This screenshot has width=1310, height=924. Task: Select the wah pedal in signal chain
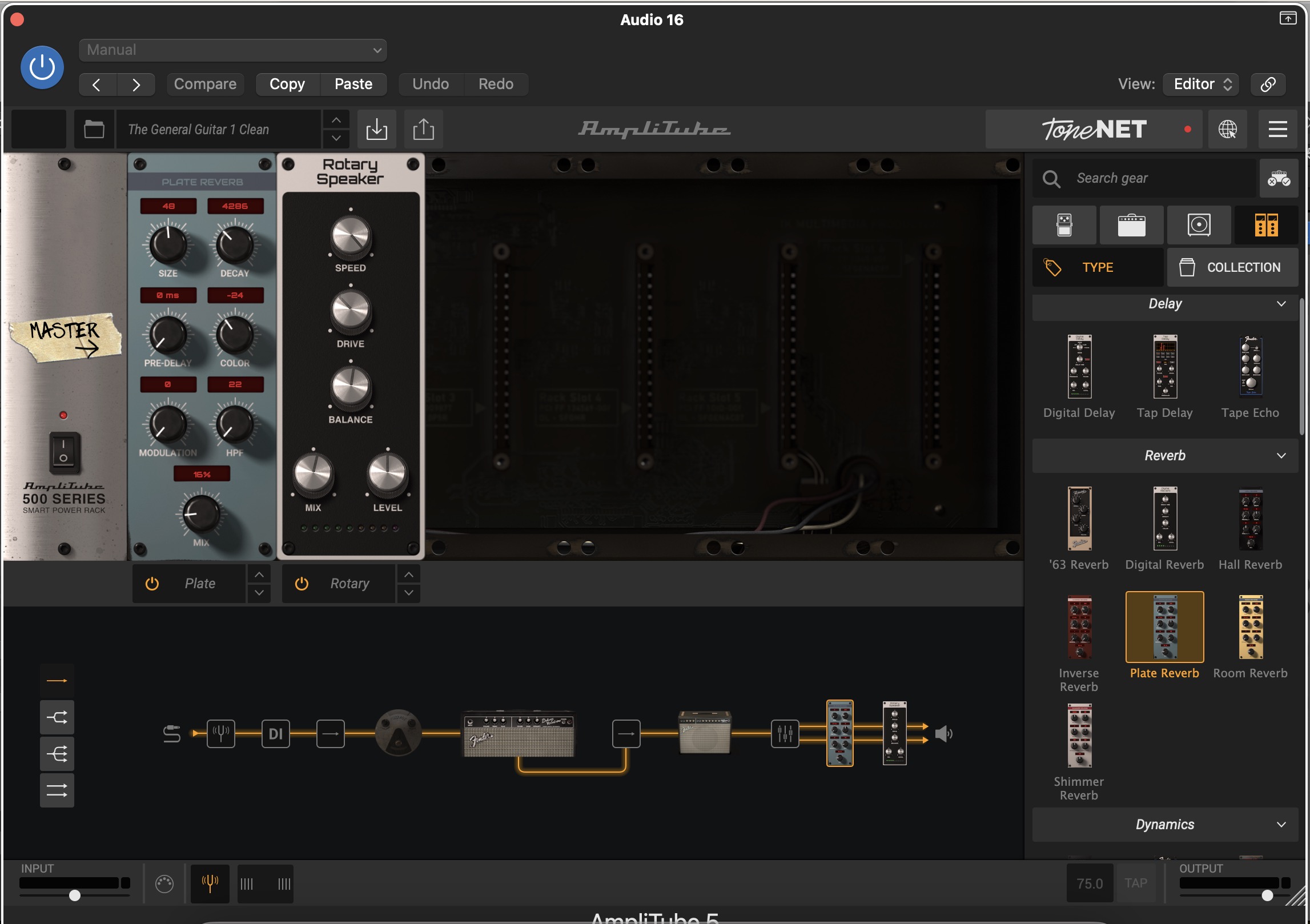399,733
